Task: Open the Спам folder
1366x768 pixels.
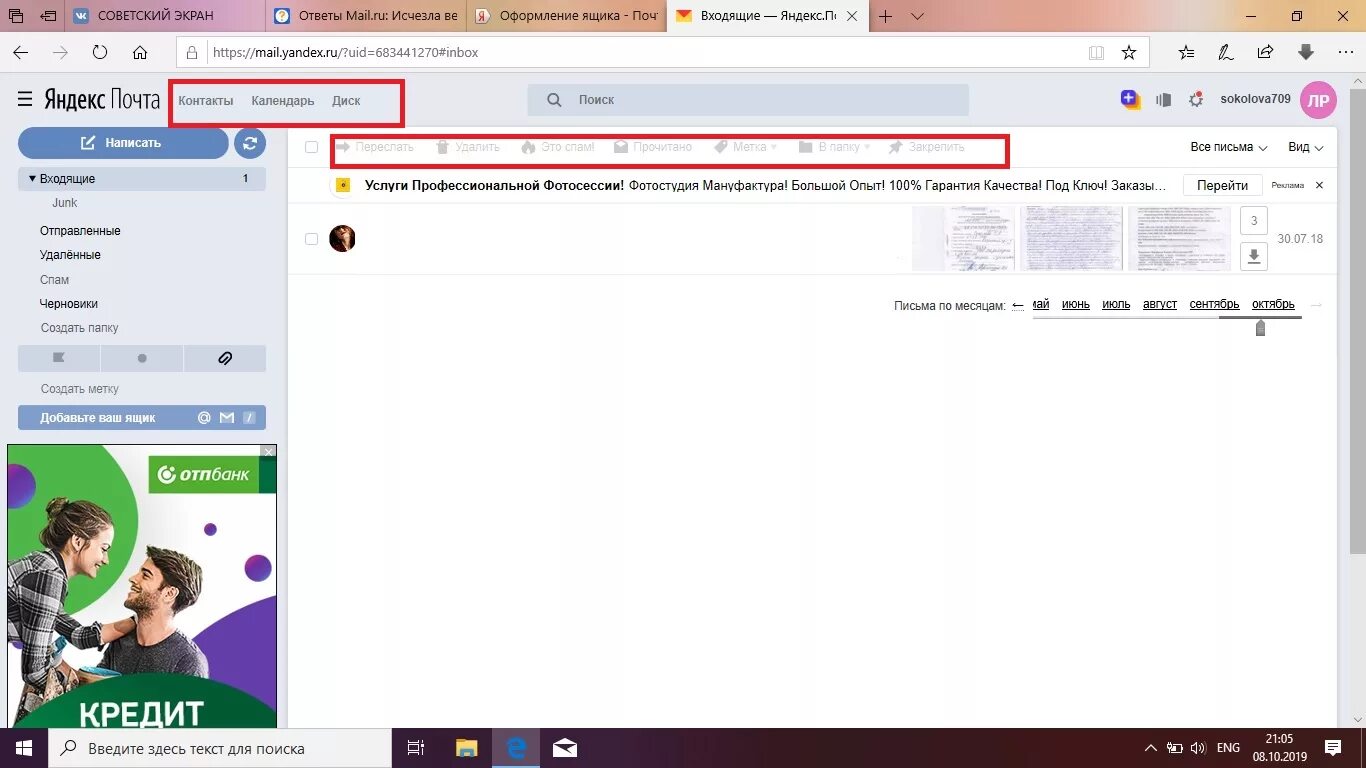Action: 55,280
